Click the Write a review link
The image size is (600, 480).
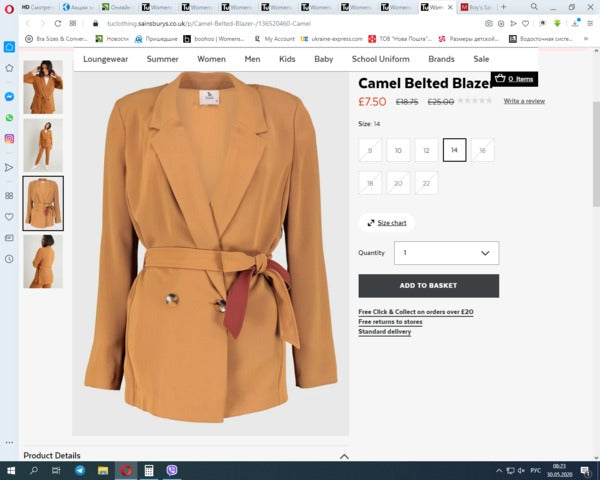[524, 101]
